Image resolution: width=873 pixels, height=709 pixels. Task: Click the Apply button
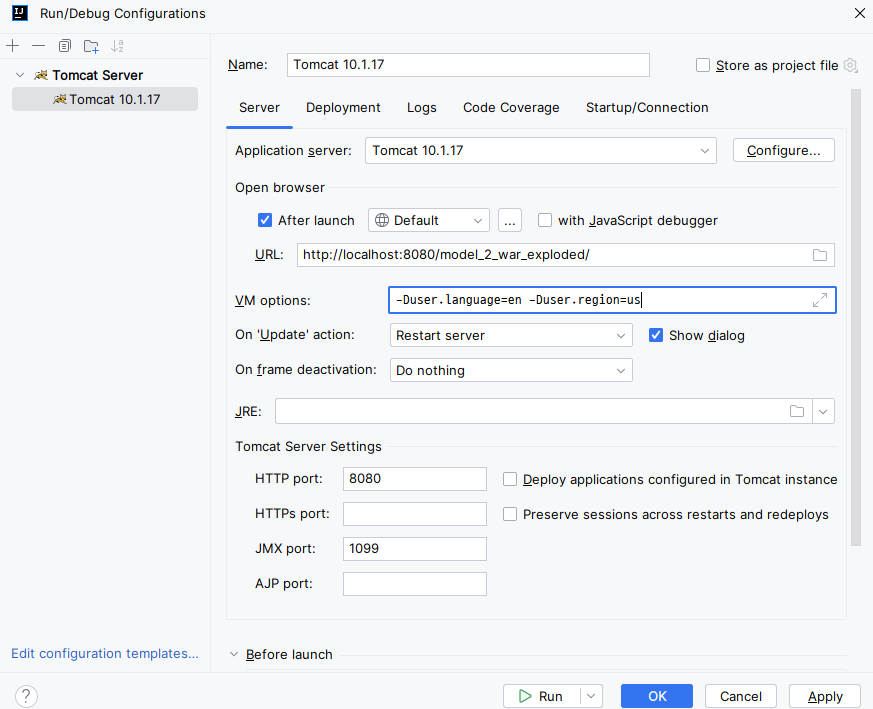[825, 696]
